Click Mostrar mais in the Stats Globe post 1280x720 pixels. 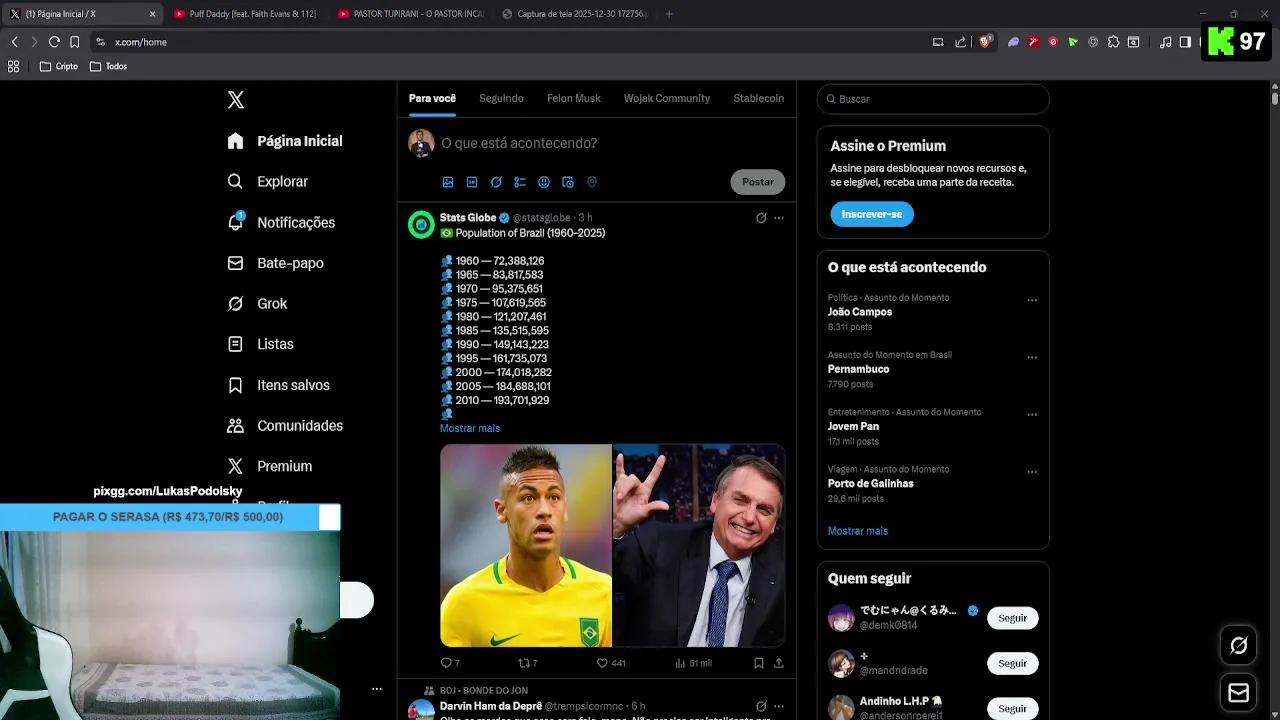(x=470, y=428)
